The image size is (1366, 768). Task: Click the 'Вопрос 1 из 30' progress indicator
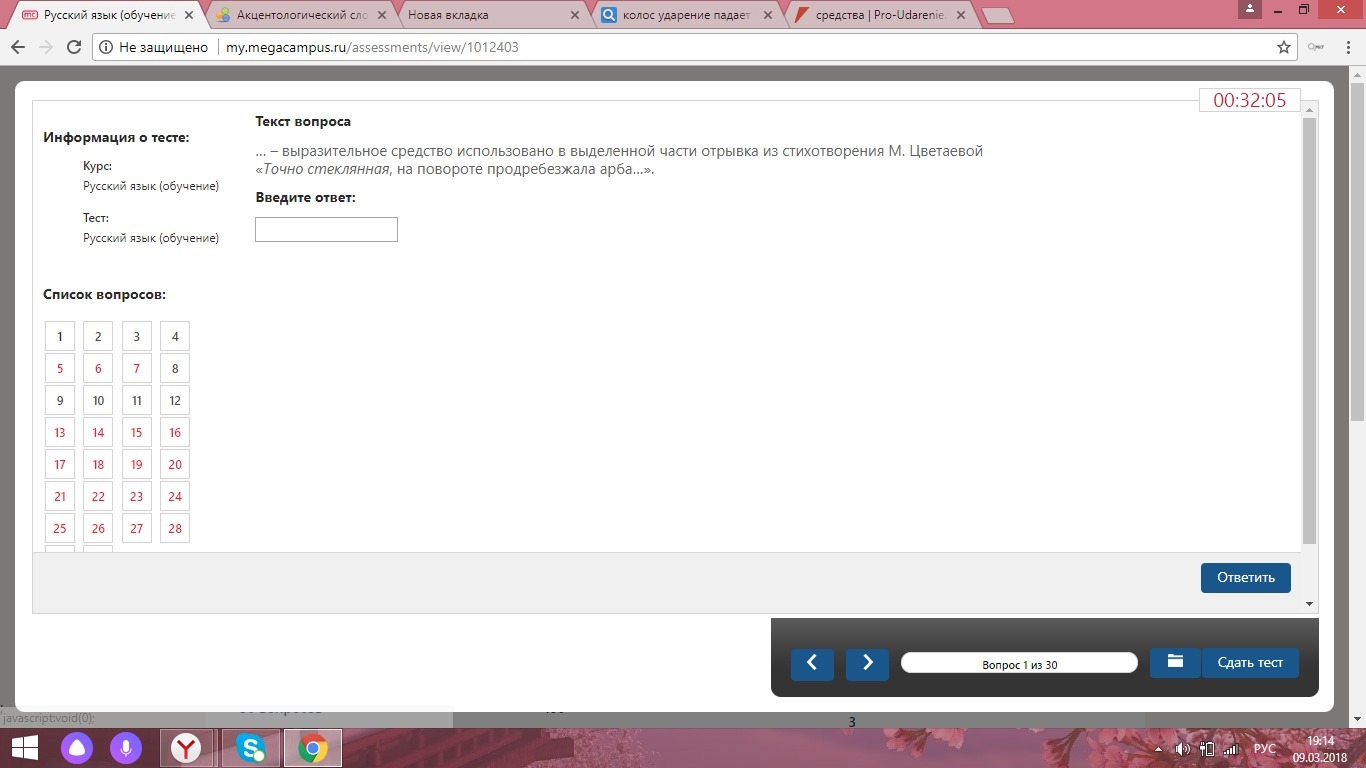pos(1019,664)
